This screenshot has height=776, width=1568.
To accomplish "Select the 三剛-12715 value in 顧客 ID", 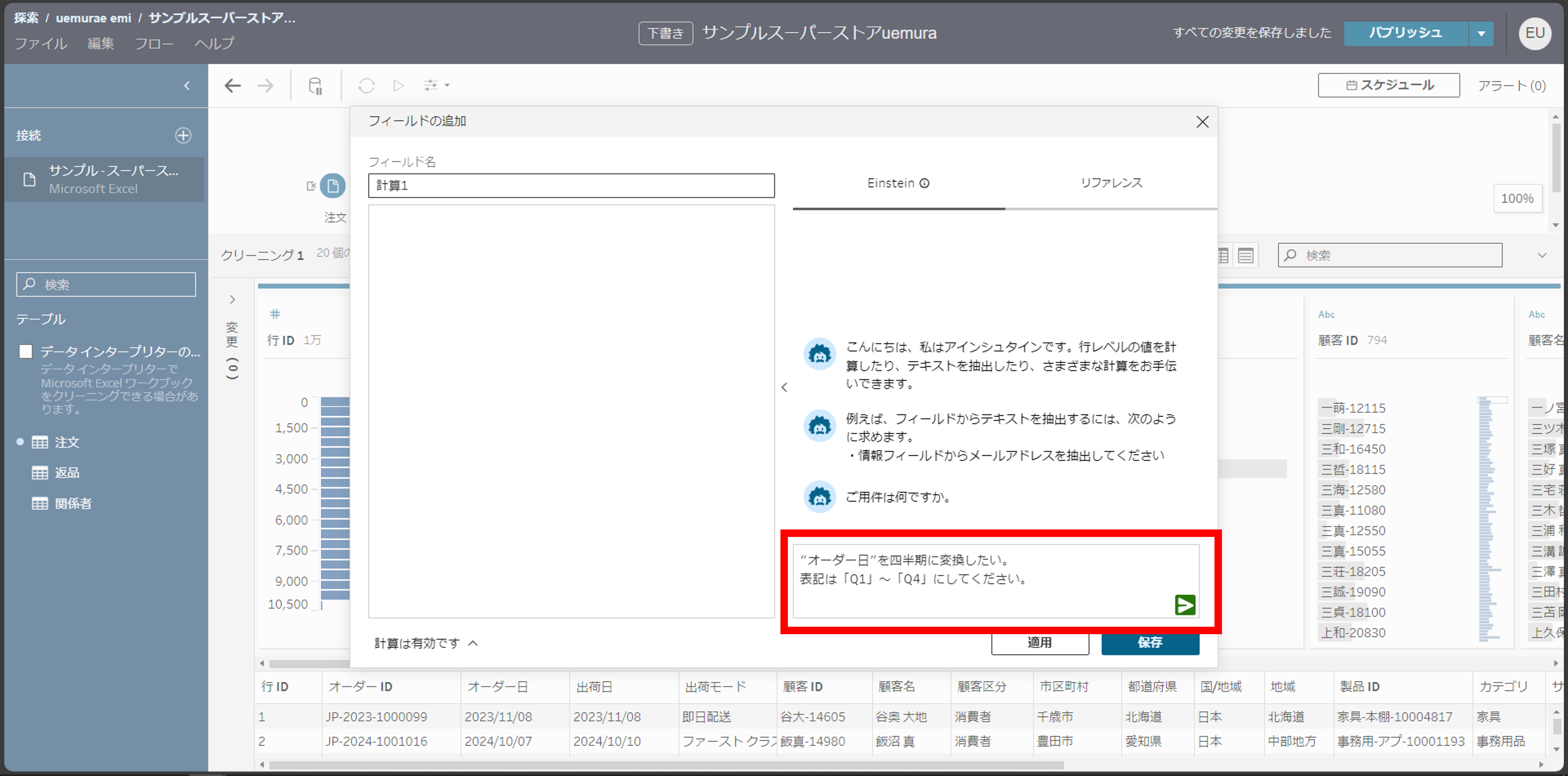I will point(1352,429).
